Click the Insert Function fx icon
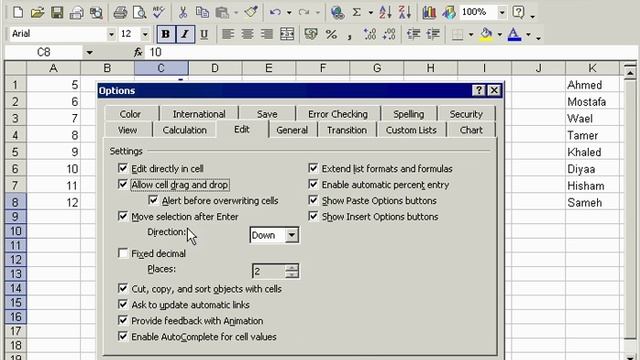This screenshot has height=360, width=640. click(138, 52)
